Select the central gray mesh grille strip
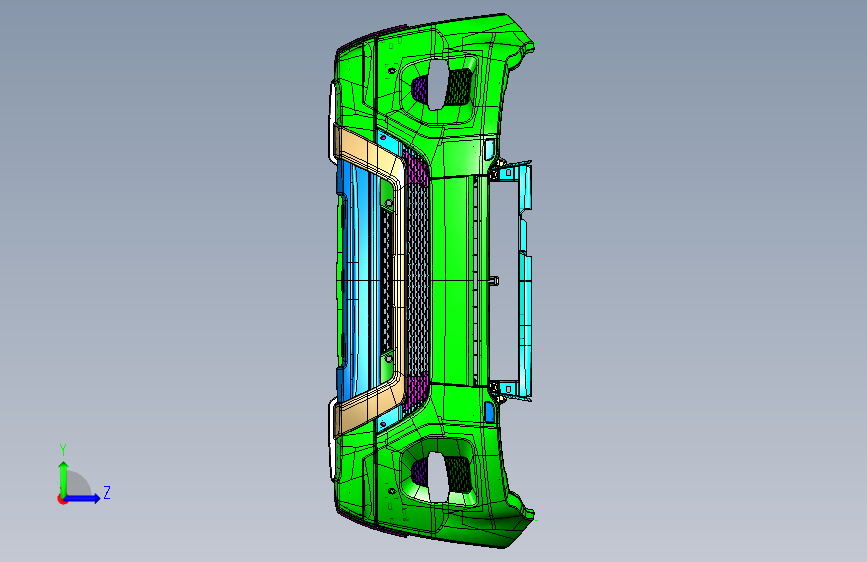Image resolution: width=867 pixels, height=562 pixels. (x=418, y=280)
